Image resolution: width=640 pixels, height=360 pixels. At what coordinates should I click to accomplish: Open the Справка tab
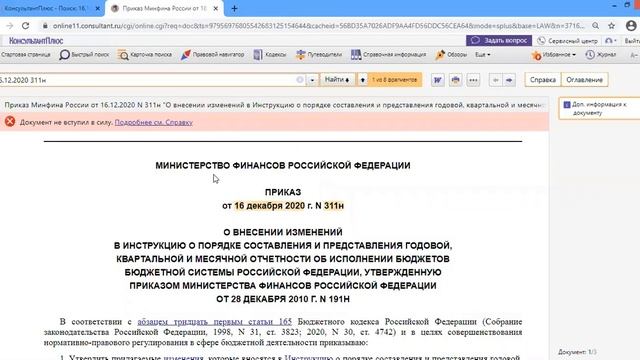click(543, 80)
